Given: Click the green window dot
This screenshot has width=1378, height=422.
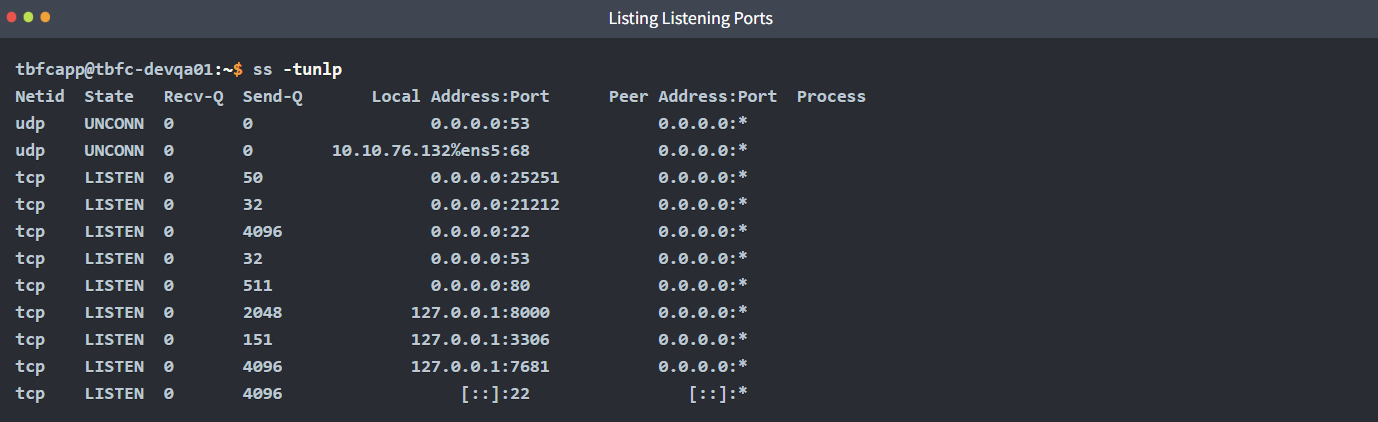Looking at the screenshot, I should coord(28,18).
